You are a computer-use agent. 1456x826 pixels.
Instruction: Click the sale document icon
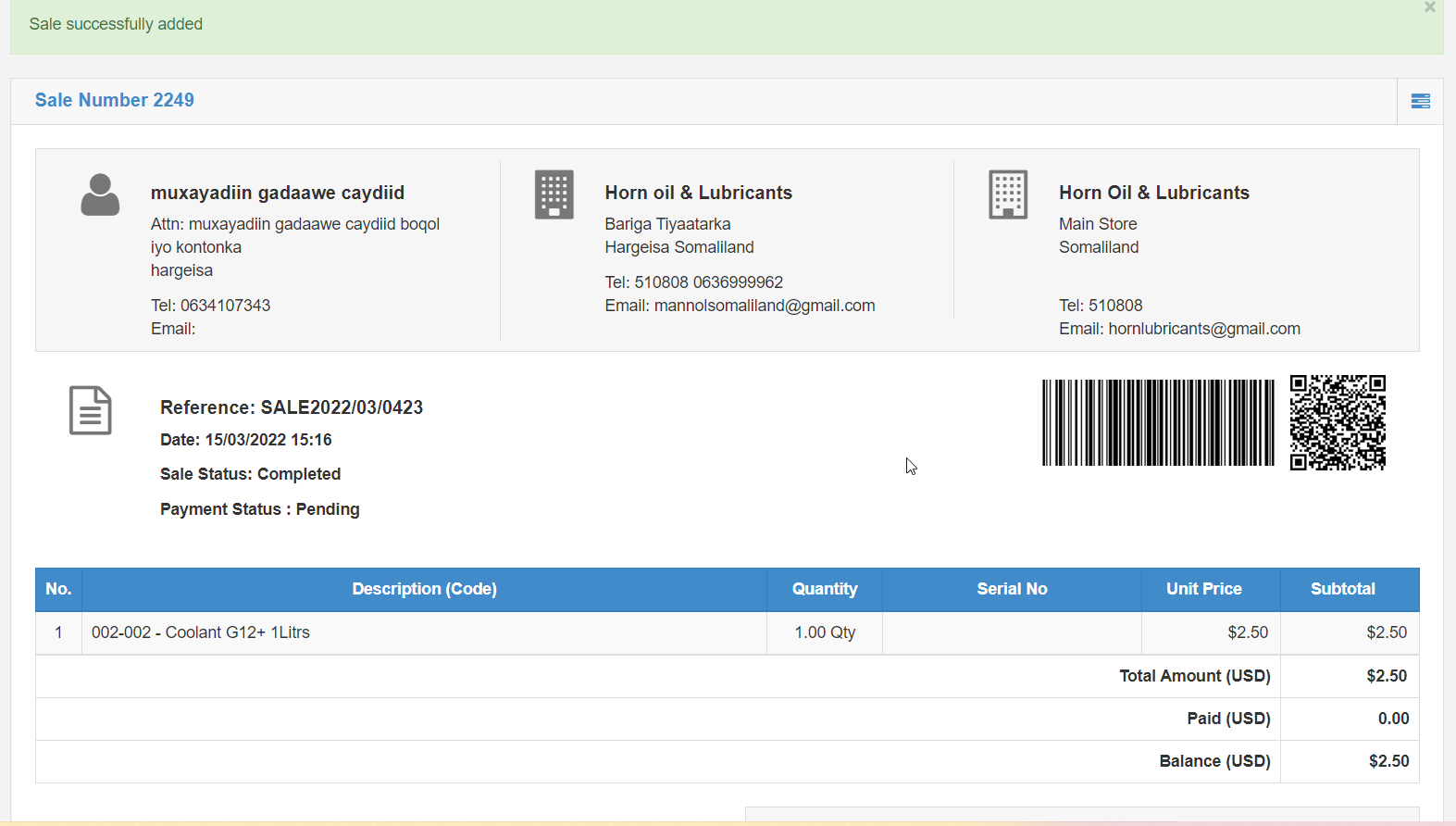91,410
